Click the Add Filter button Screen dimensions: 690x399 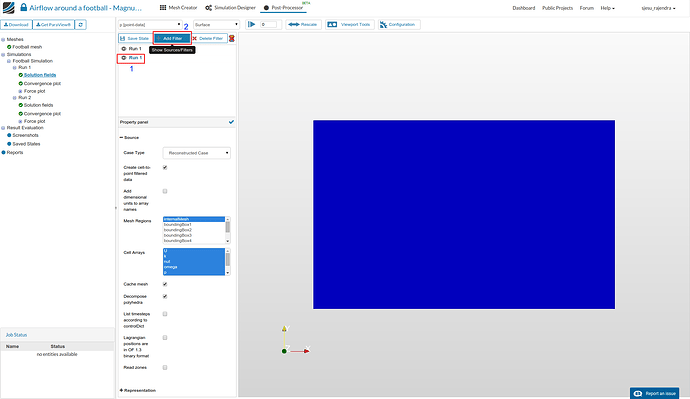[x=172, y=39]
